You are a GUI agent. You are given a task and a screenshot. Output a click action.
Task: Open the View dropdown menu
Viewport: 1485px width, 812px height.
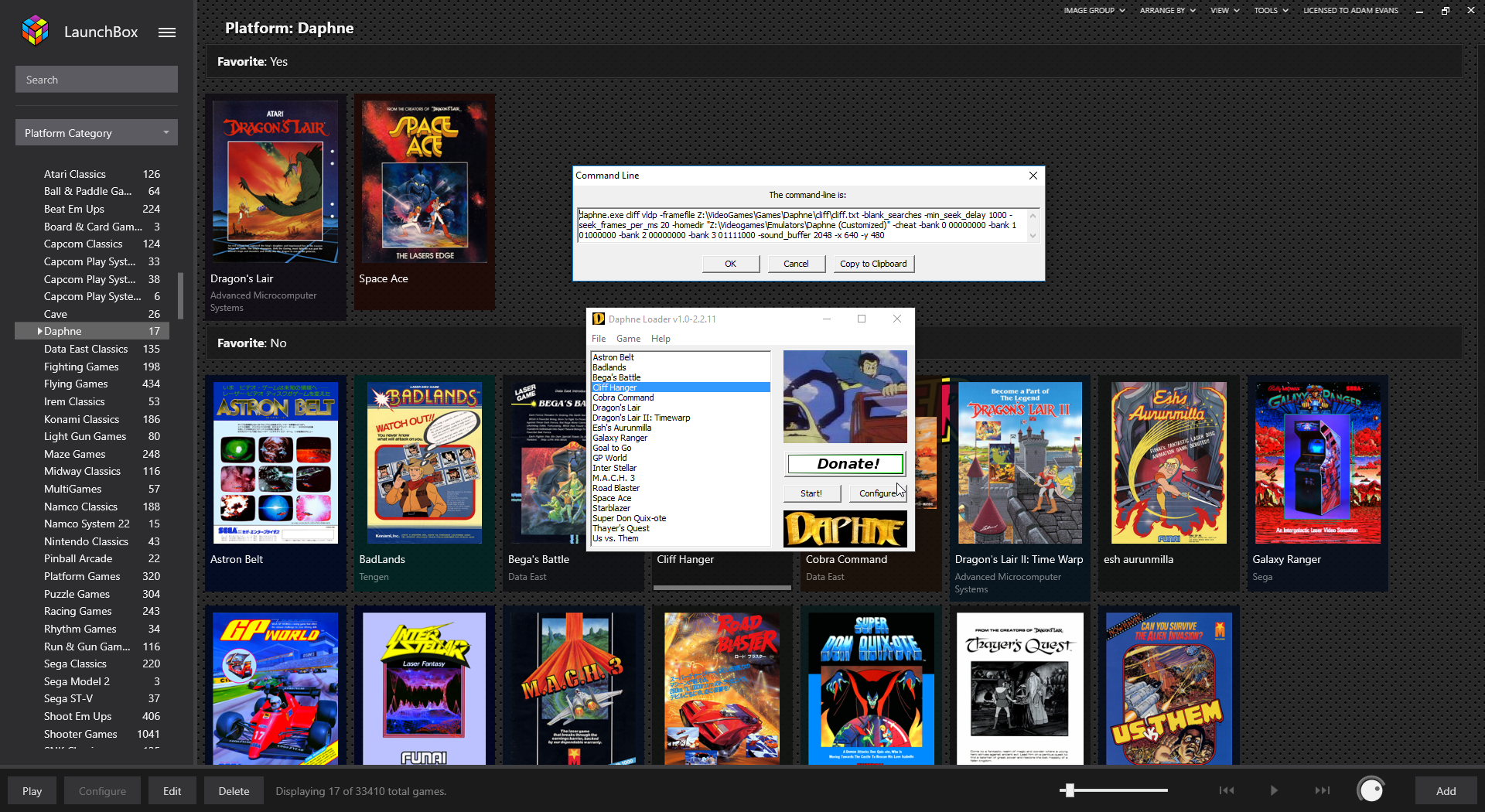1225,11
